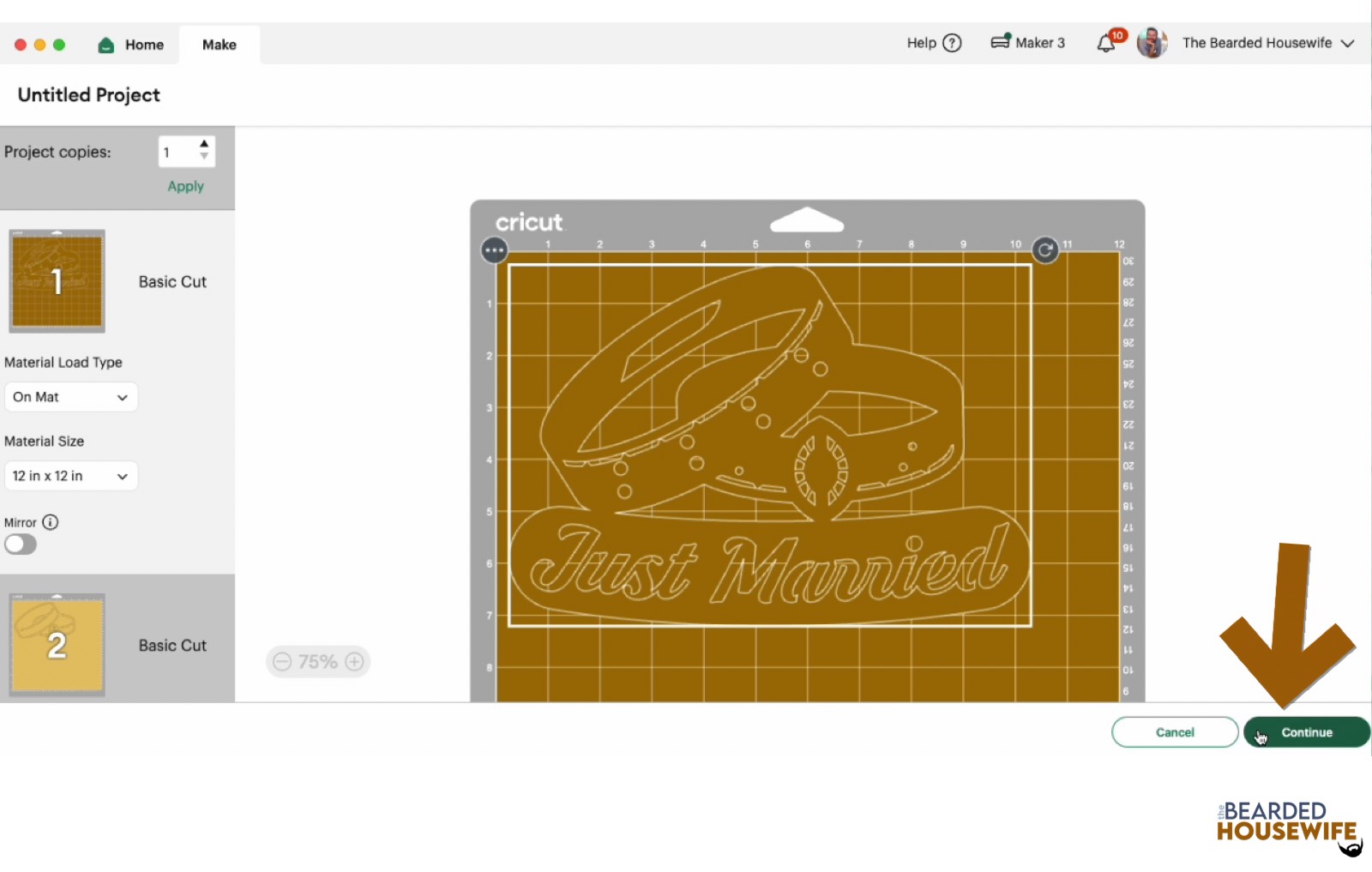Switch to the Make tab
The width and height of the screenshot is (1372, 872).
click(220, 45)
